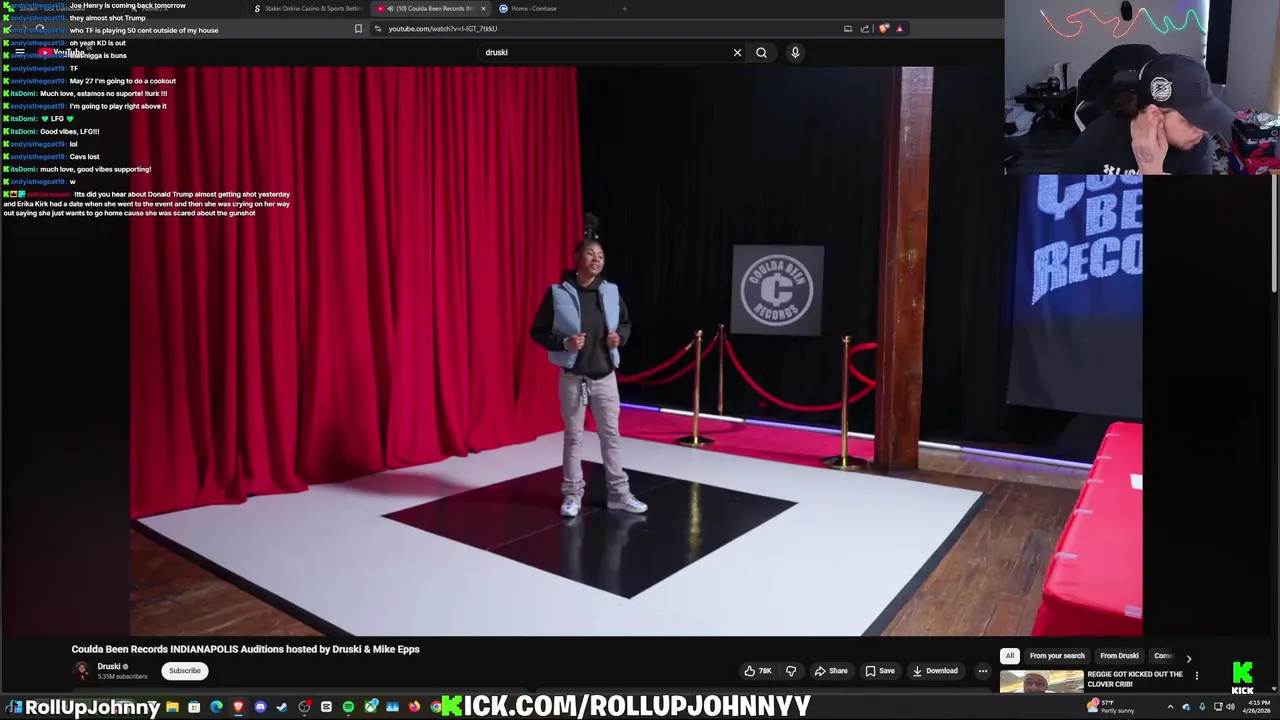
Task: Clear the YouTube search text with X
Action: point(737,52)
